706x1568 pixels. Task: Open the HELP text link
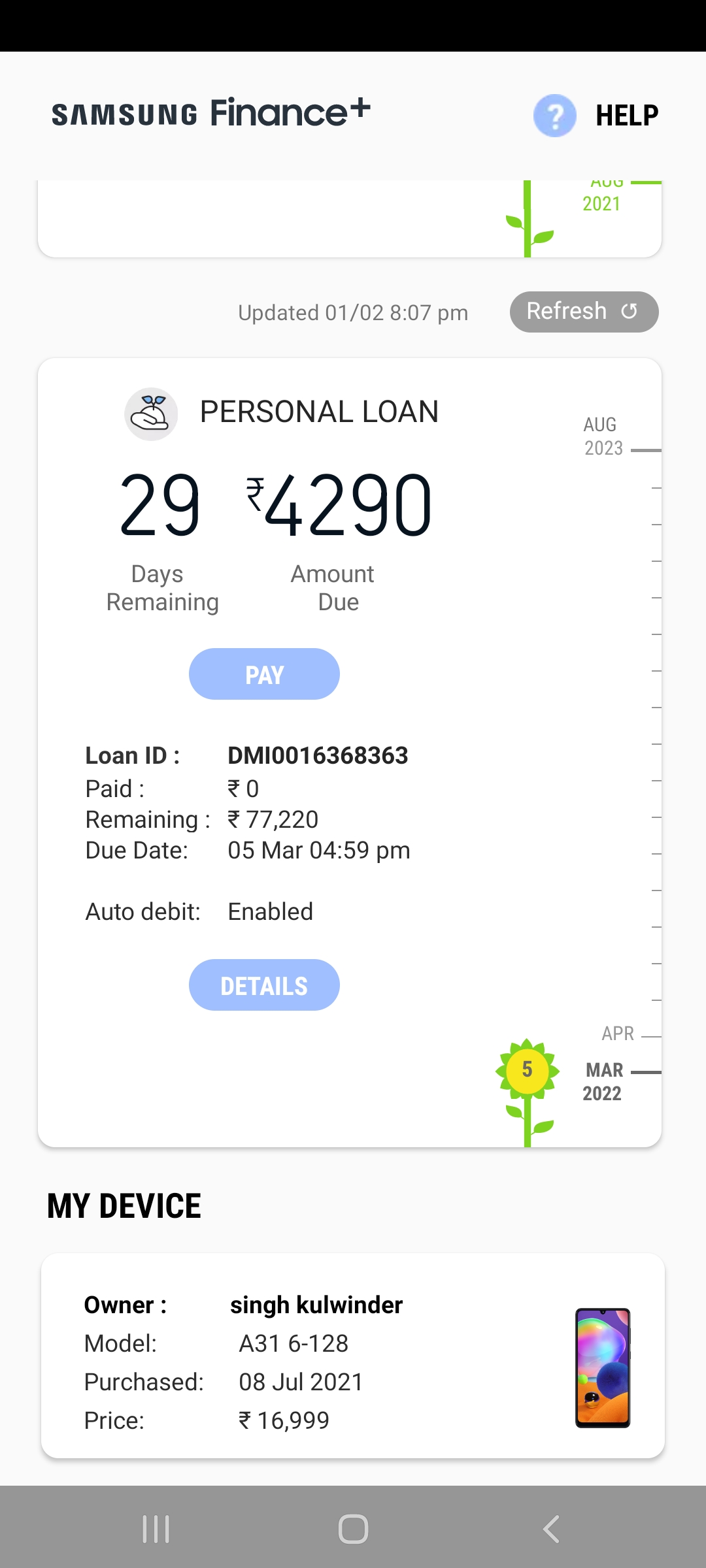point(626,116)
